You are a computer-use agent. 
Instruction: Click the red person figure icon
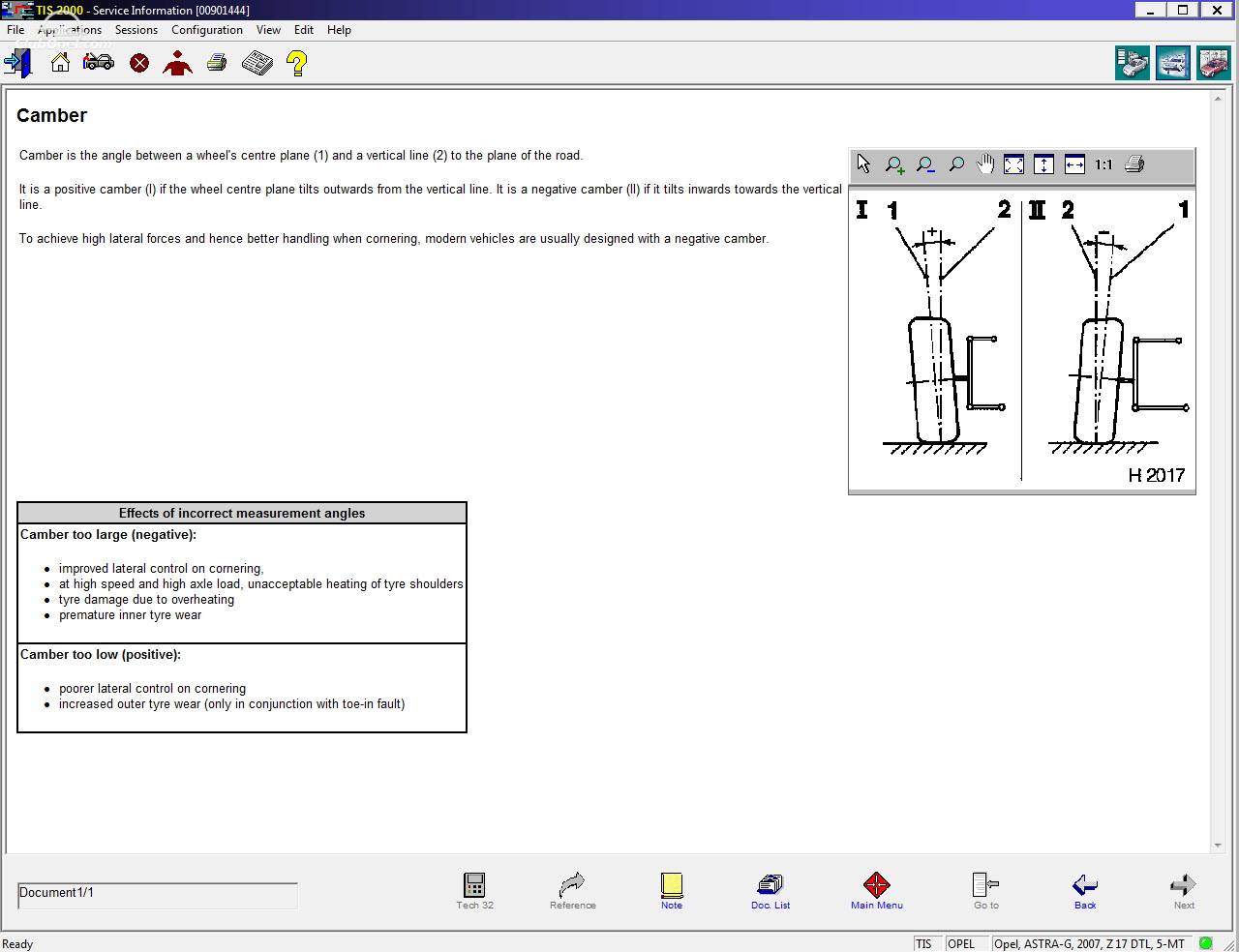[178, 64]
